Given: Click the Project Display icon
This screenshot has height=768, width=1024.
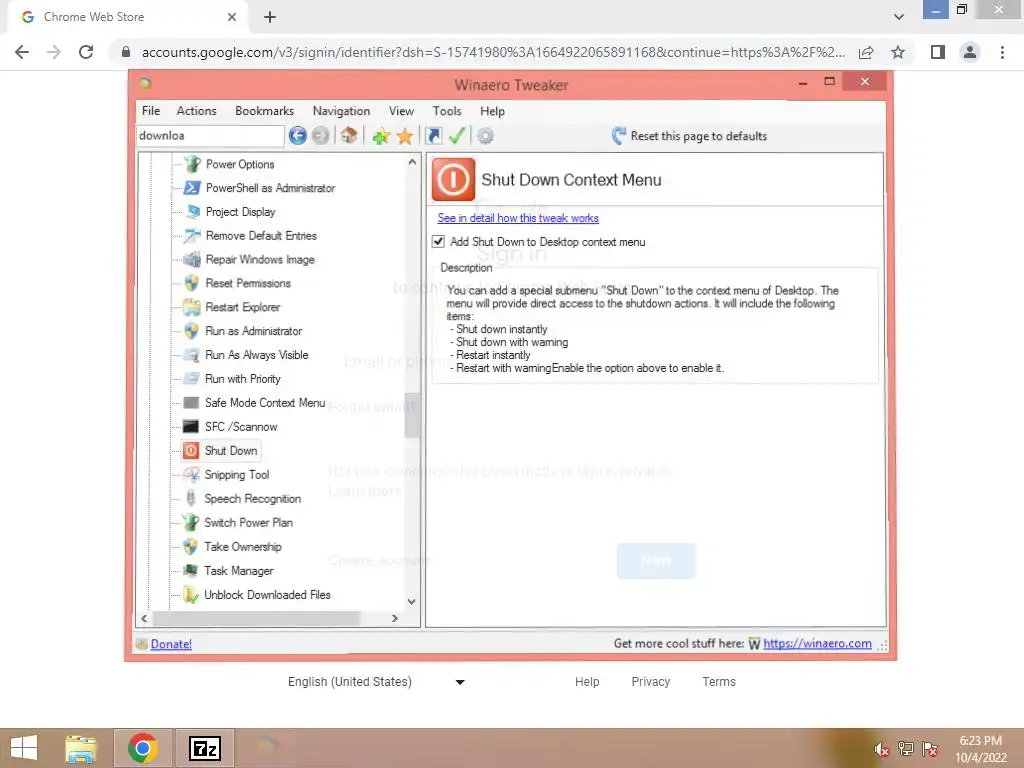Looking at the screenshot, I should click(192, 212).
